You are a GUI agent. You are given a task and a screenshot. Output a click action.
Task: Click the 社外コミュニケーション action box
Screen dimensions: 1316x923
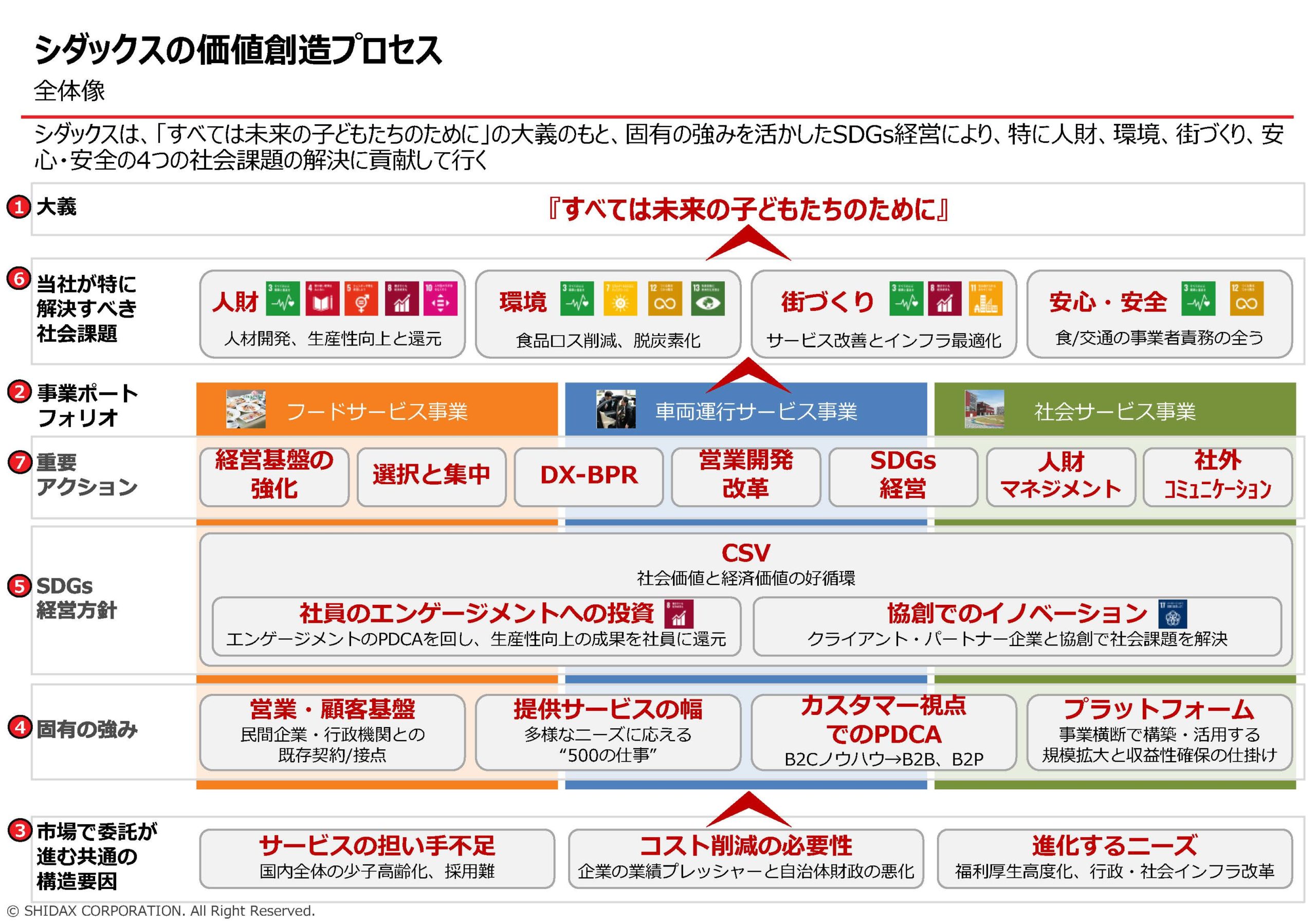tap(1217, 477)
